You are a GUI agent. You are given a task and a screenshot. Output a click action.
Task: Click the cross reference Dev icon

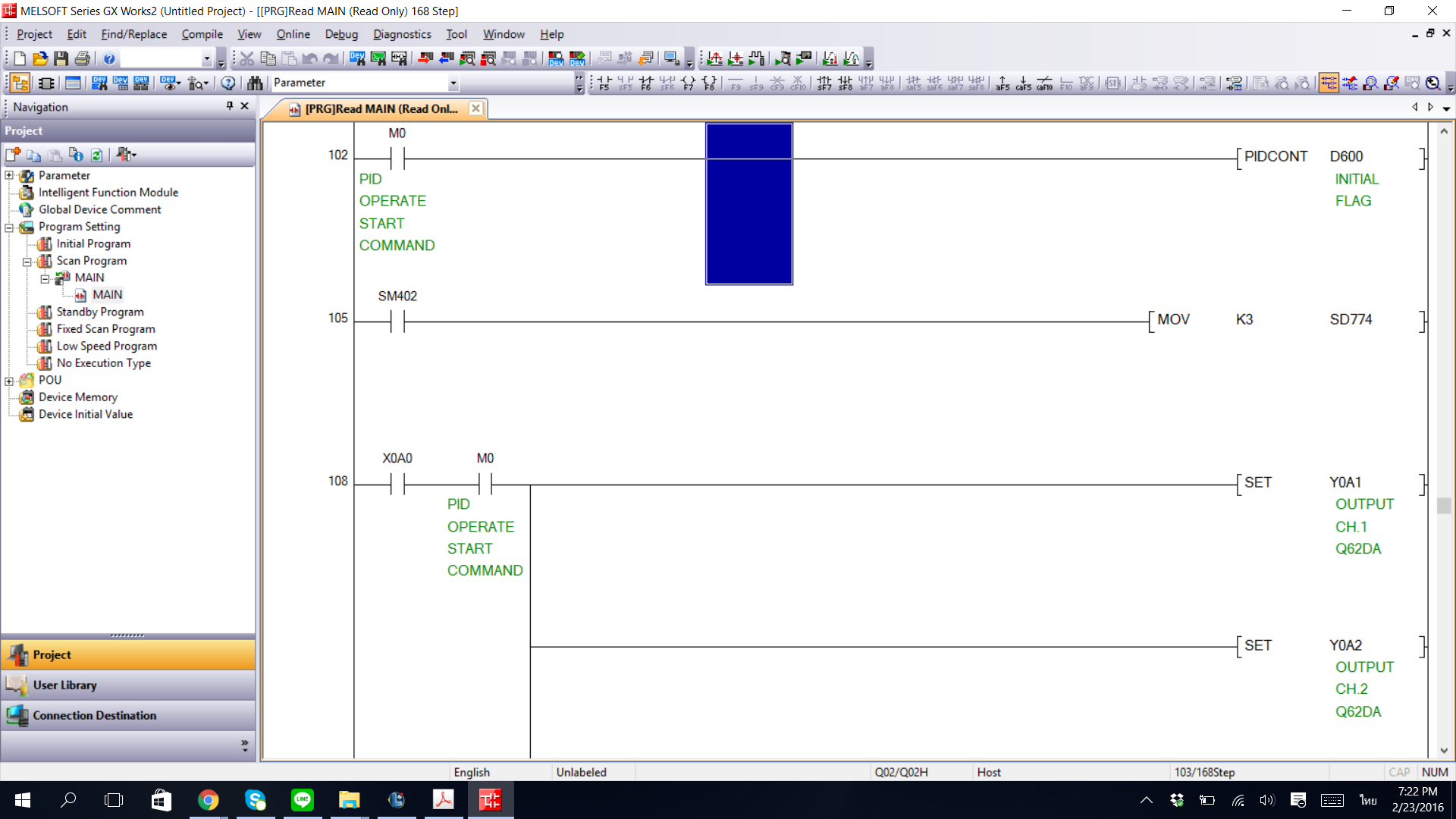[99, 83]
